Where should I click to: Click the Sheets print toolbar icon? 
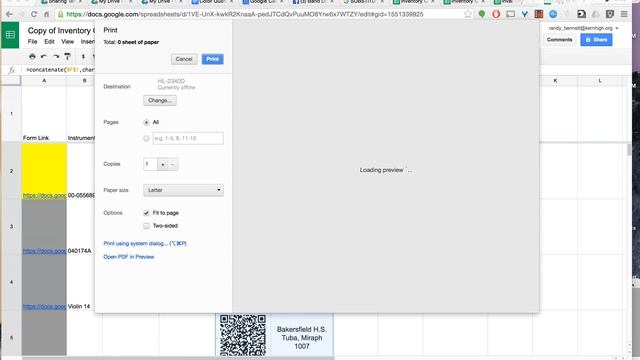32,56
